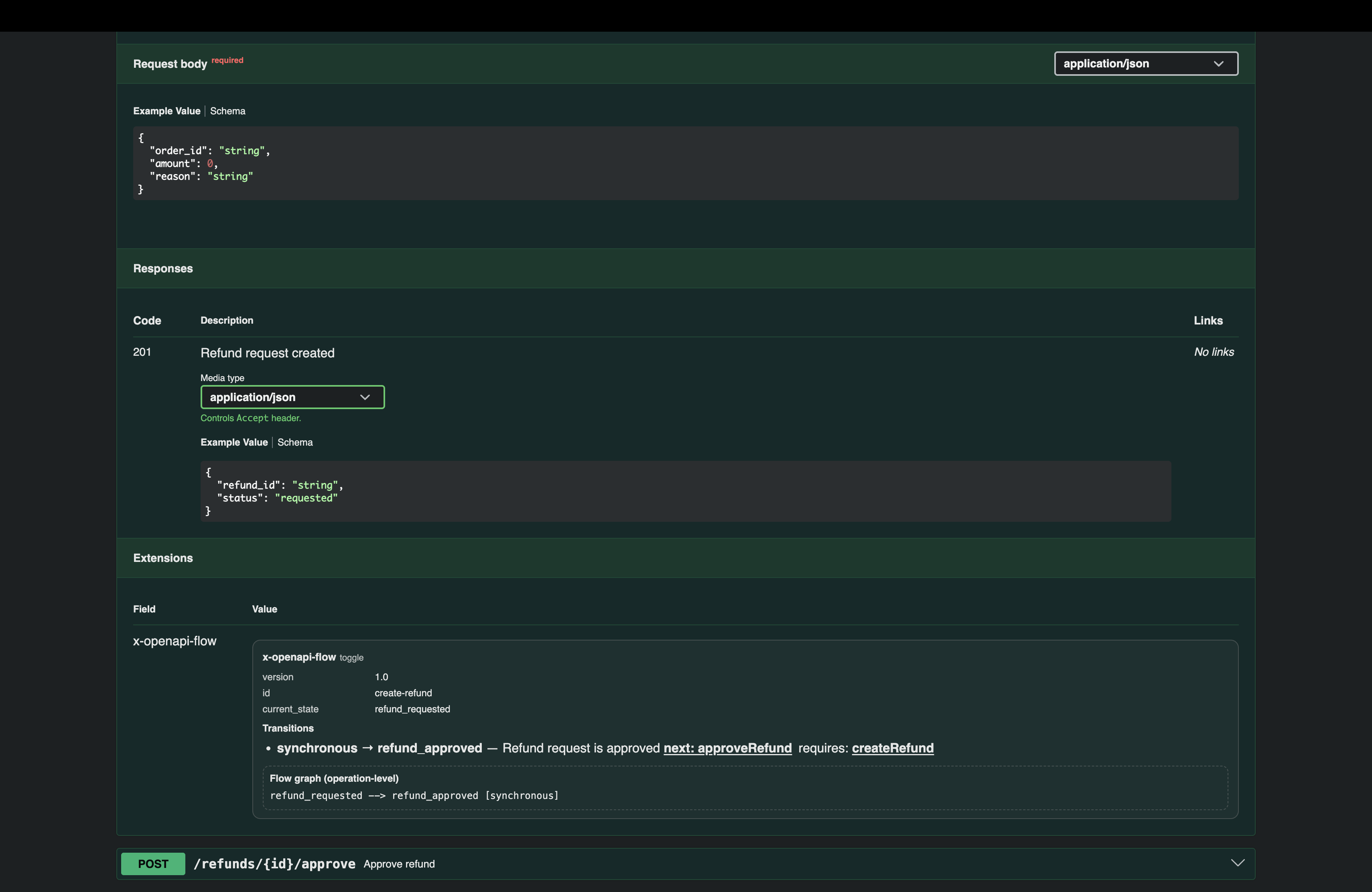This screenshot has width=1372, height=892.
Task: Click the expand chevron on the Approve refund row
Action: pyautogui.click(x=1237, y=863)
